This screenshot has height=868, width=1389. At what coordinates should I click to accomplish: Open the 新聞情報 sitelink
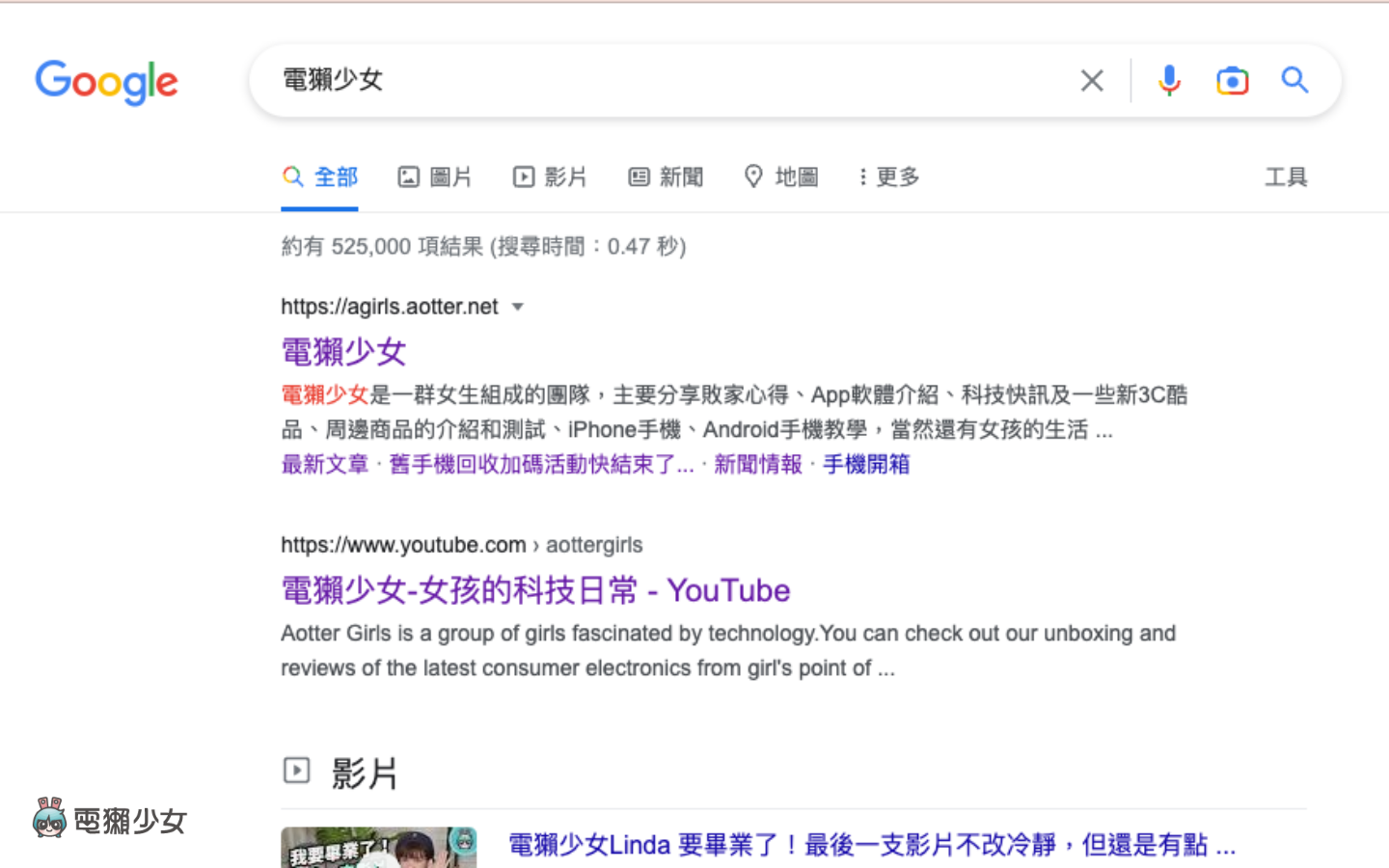point(758,464)
